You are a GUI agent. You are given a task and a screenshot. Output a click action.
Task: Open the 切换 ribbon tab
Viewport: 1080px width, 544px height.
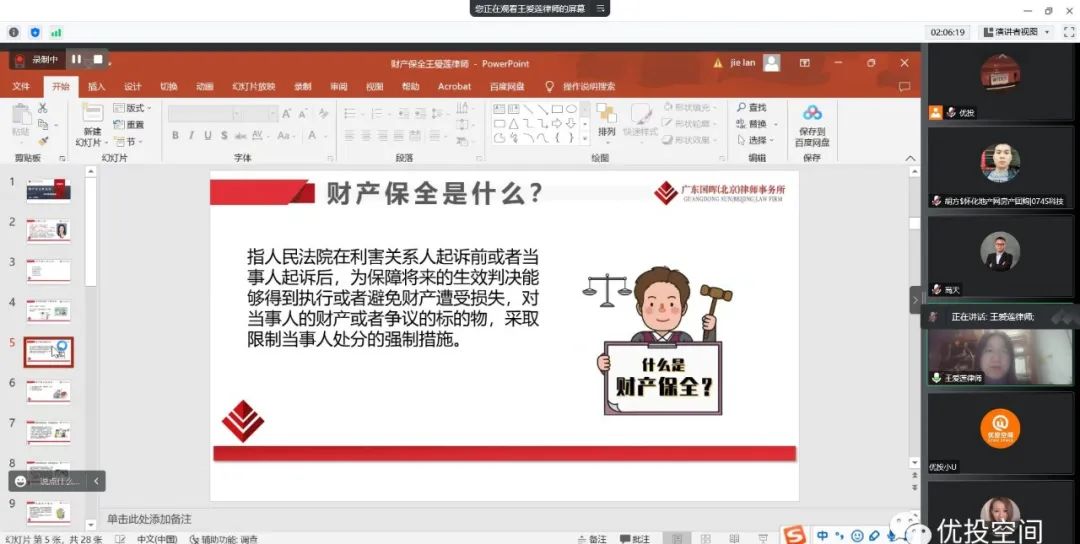[x=169, y=87]
